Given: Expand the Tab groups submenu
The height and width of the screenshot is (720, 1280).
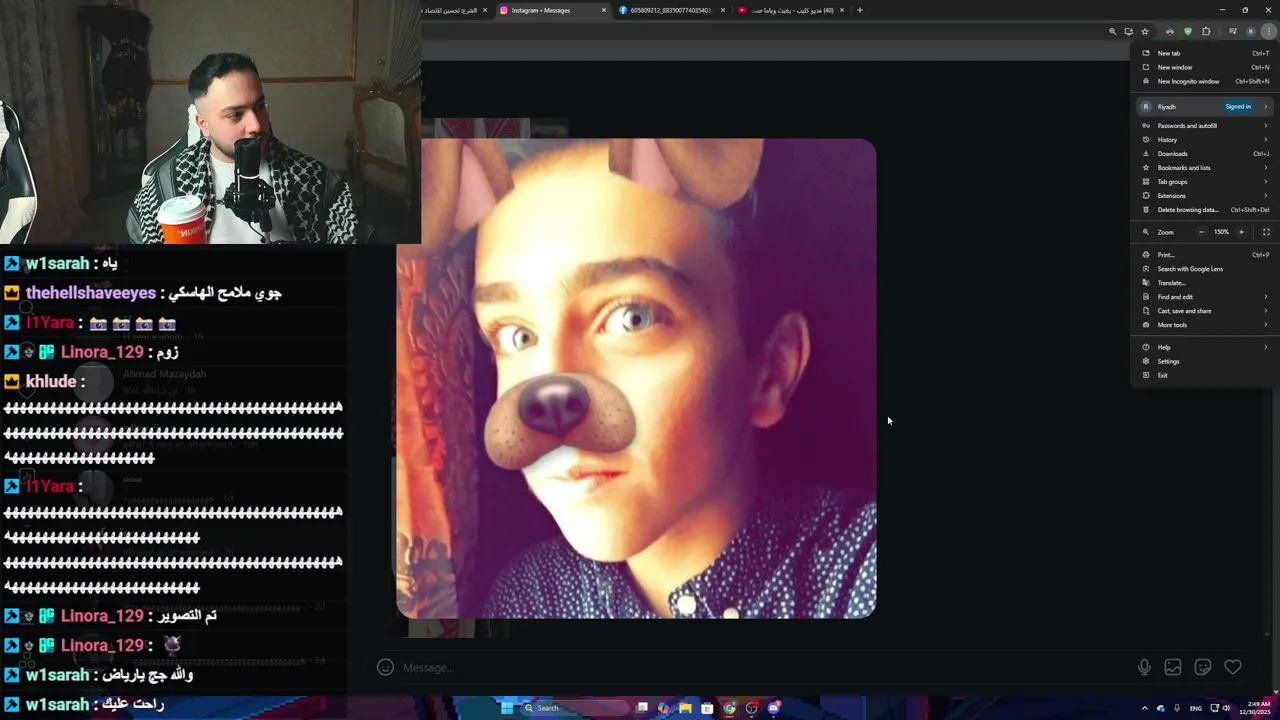Looking at the screenshot, I should 1205,182.
